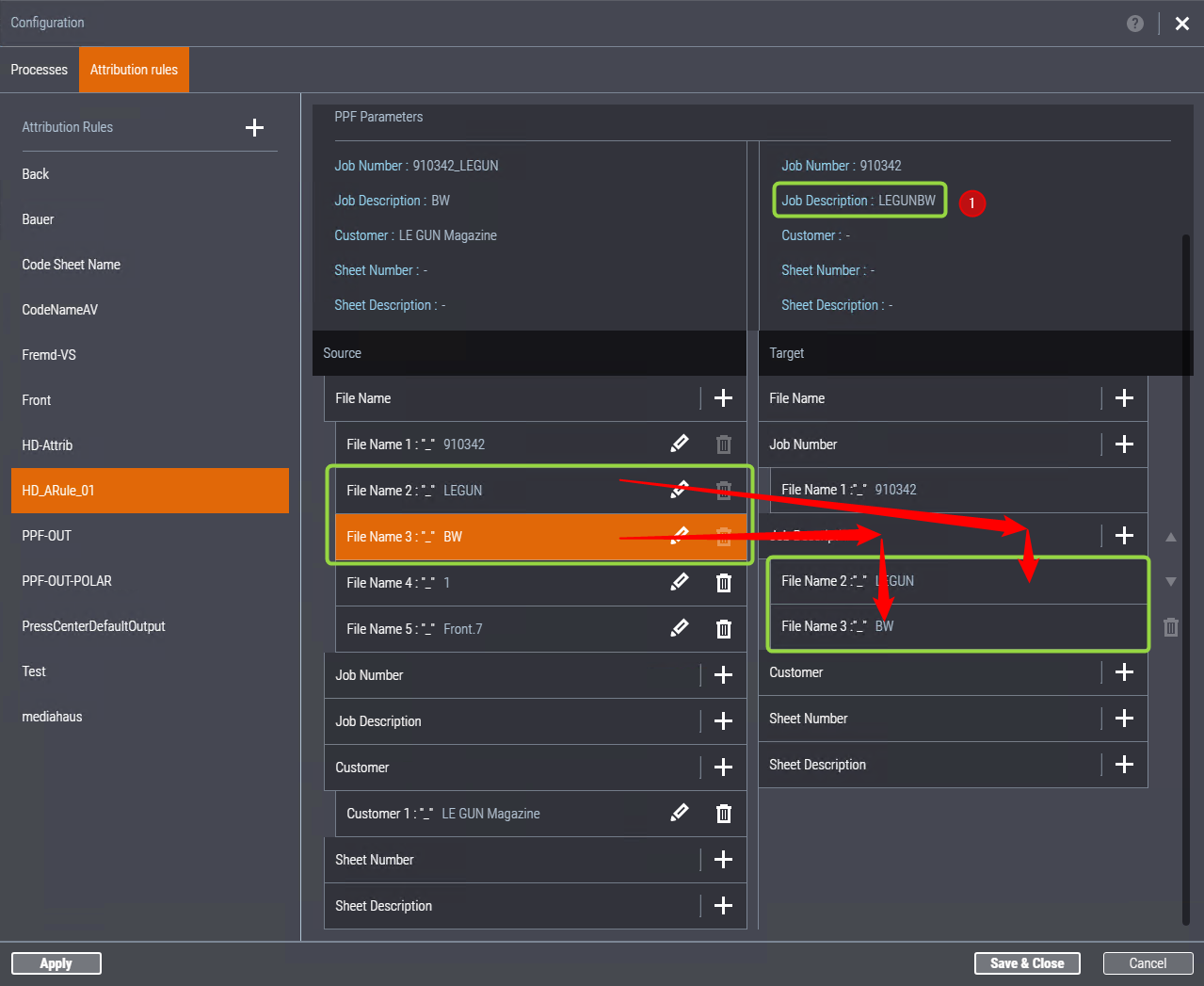
Task: Switch to the Processes tab
Action: point(40,70)
